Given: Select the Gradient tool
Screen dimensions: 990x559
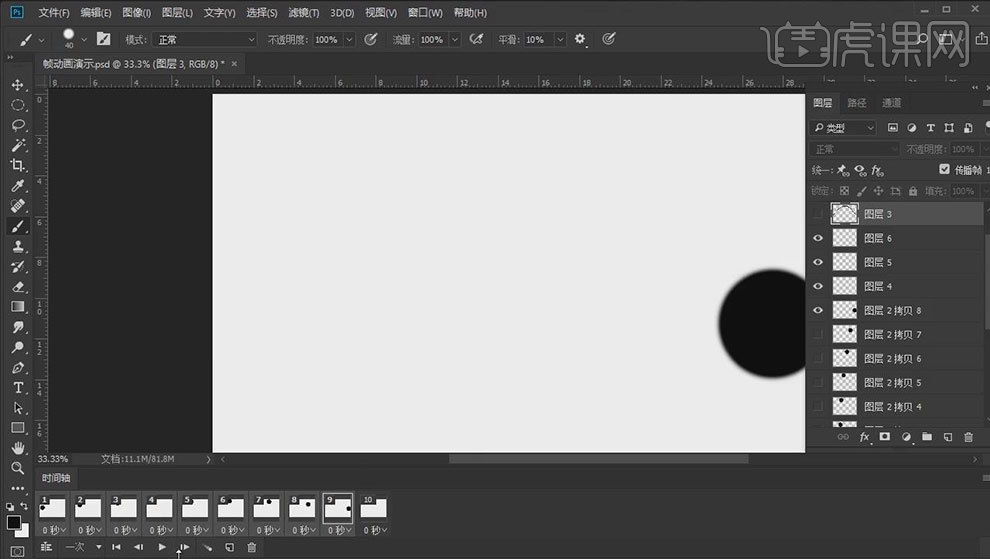Looking at the screenshot, I should pos(18,307).
